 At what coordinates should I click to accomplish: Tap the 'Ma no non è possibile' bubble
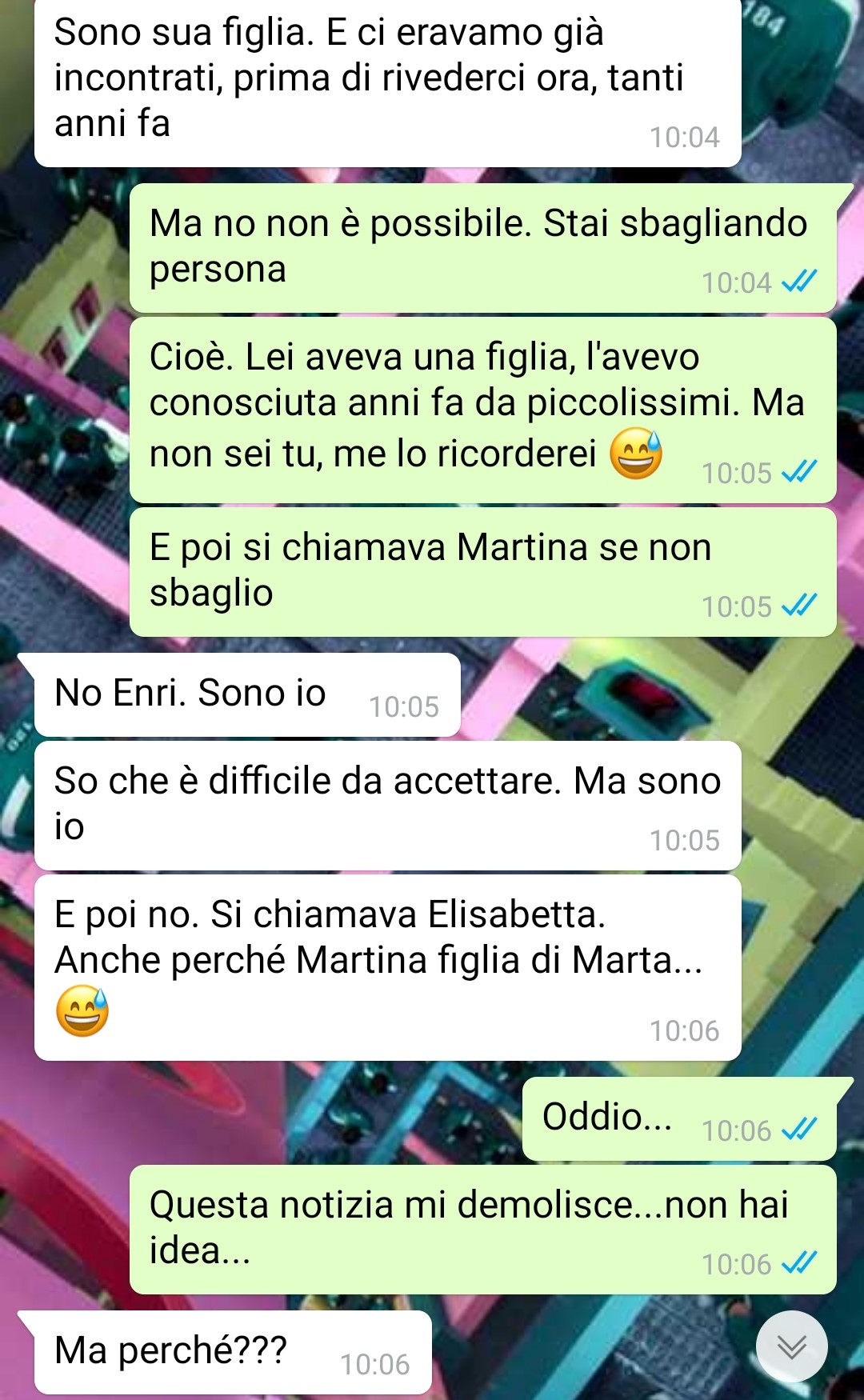pyautogui.click(x=483, y=248)
